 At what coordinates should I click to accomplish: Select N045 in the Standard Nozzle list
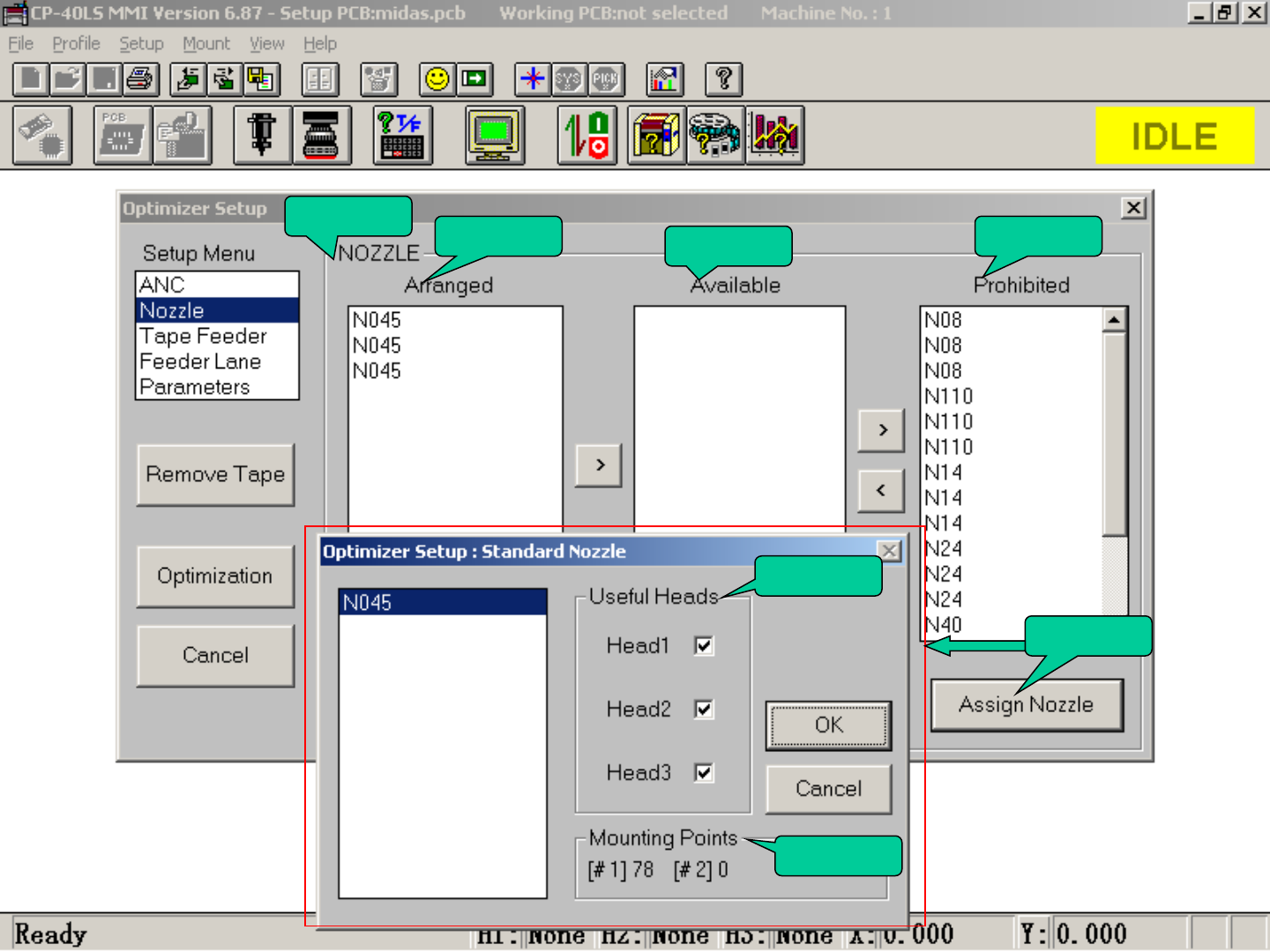442,603
